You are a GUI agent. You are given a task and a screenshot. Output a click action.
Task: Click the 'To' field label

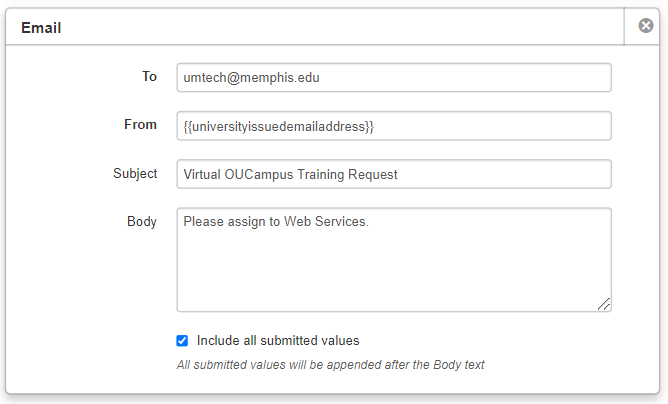pos(150,76)
